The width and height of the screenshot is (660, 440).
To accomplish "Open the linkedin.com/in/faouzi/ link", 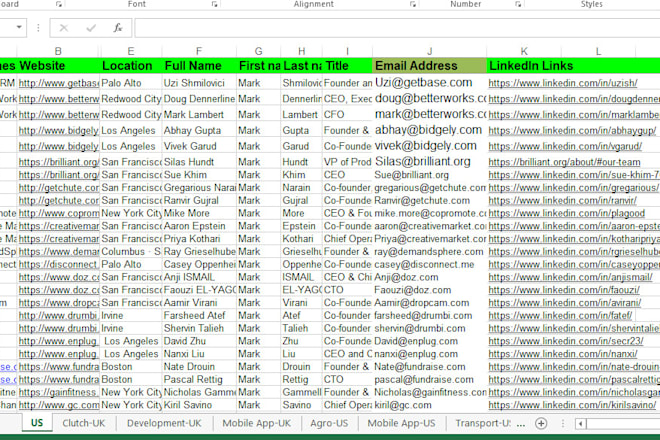I will (564, 290).
